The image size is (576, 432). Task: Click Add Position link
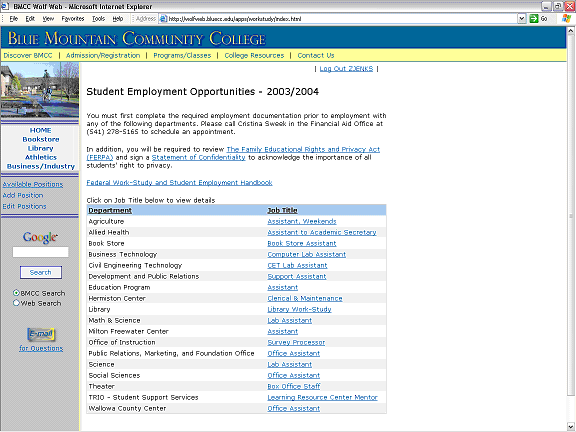pos(23,195)
